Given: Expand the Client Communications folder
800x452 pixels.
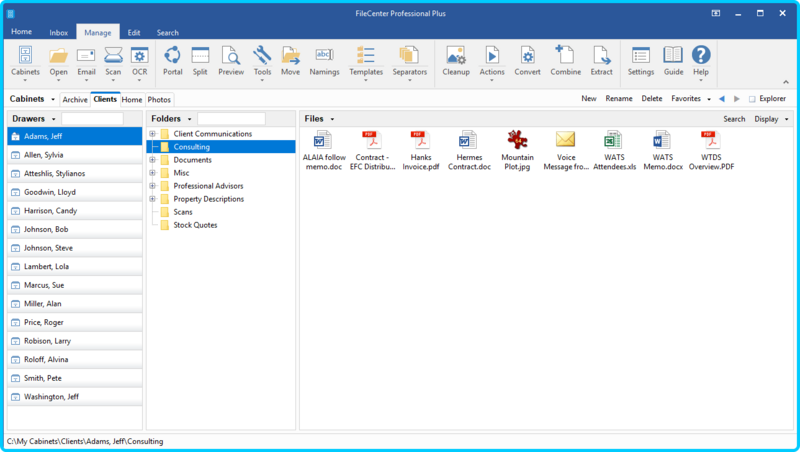Looking at the screenshot, I should (152, 134).
